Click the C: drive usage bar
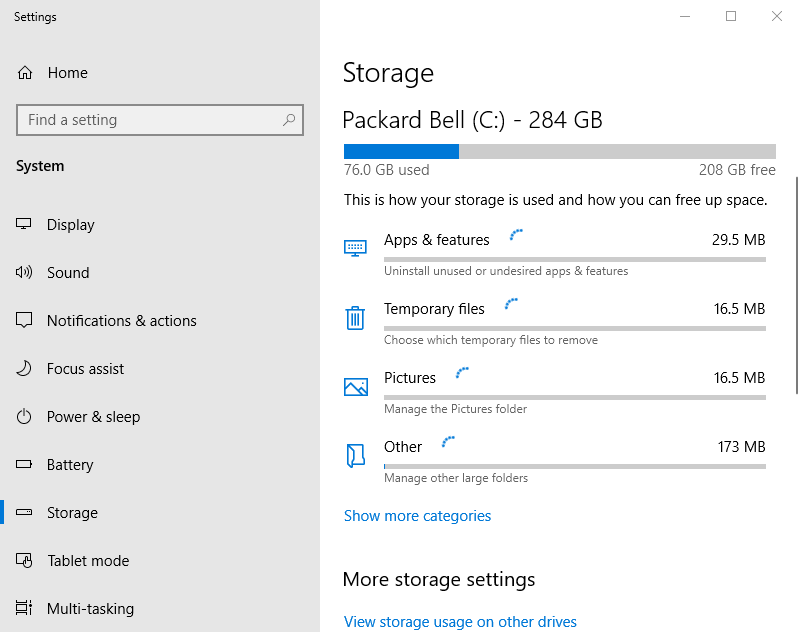The image size is (800, 632). [559, 152]
